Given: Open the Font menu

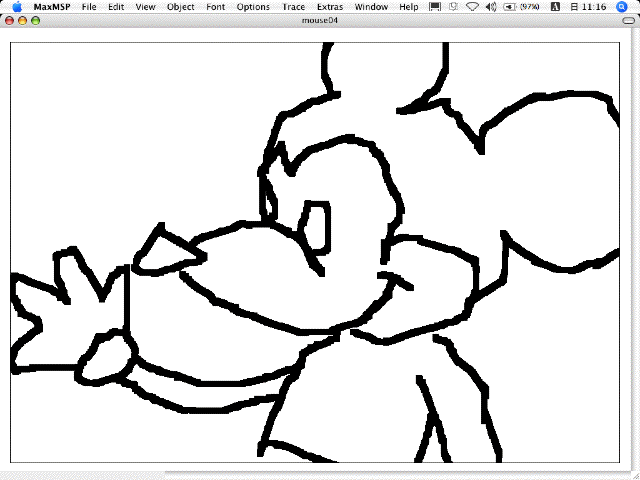Looking at the screenshot, I should [x=215, y=7].
